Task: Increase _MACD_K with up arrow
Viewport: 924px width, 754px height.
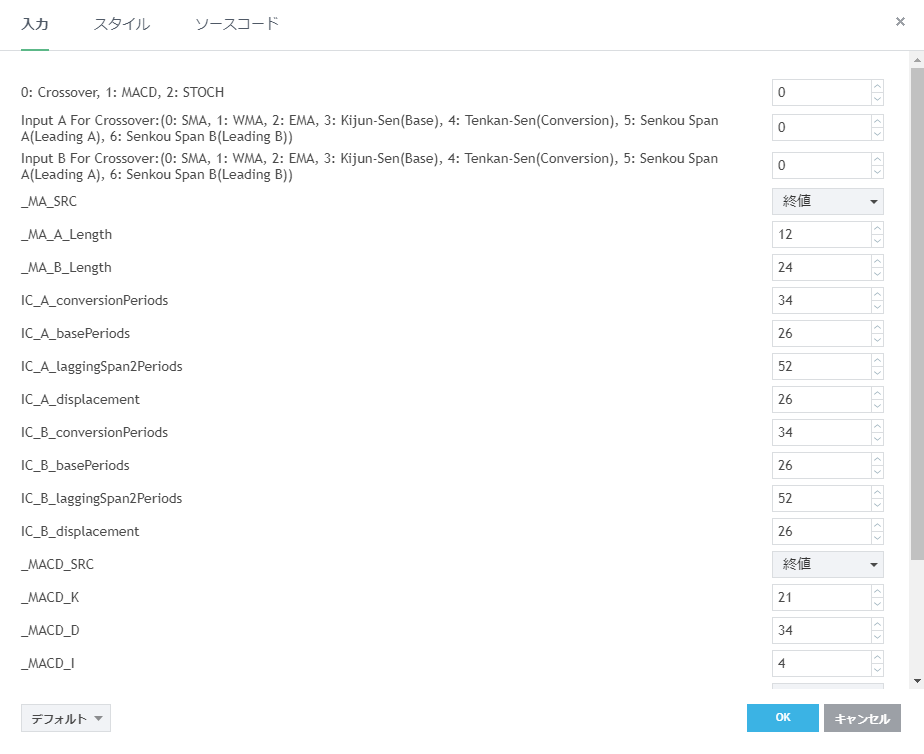Action: (877, 591)
